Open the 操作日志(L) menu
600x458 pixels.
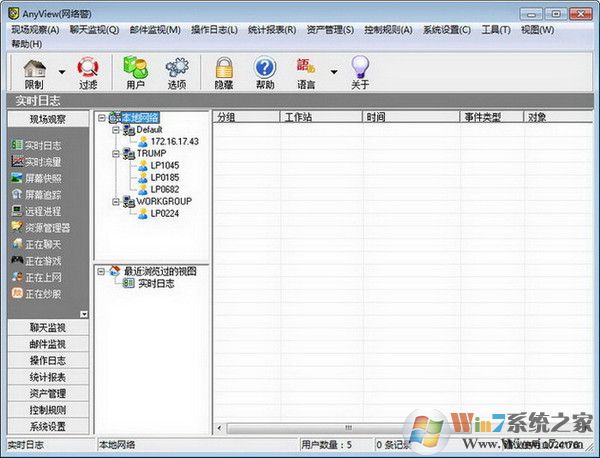(x=214, y=30)
